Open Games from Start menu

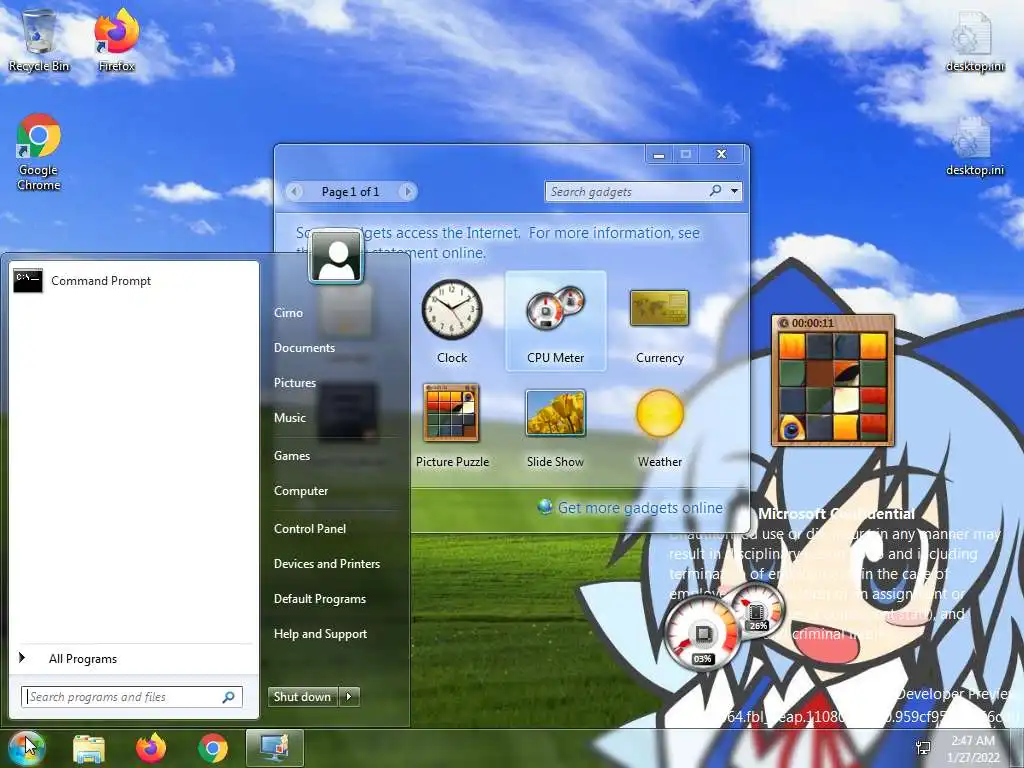click(x=292, y=456)
